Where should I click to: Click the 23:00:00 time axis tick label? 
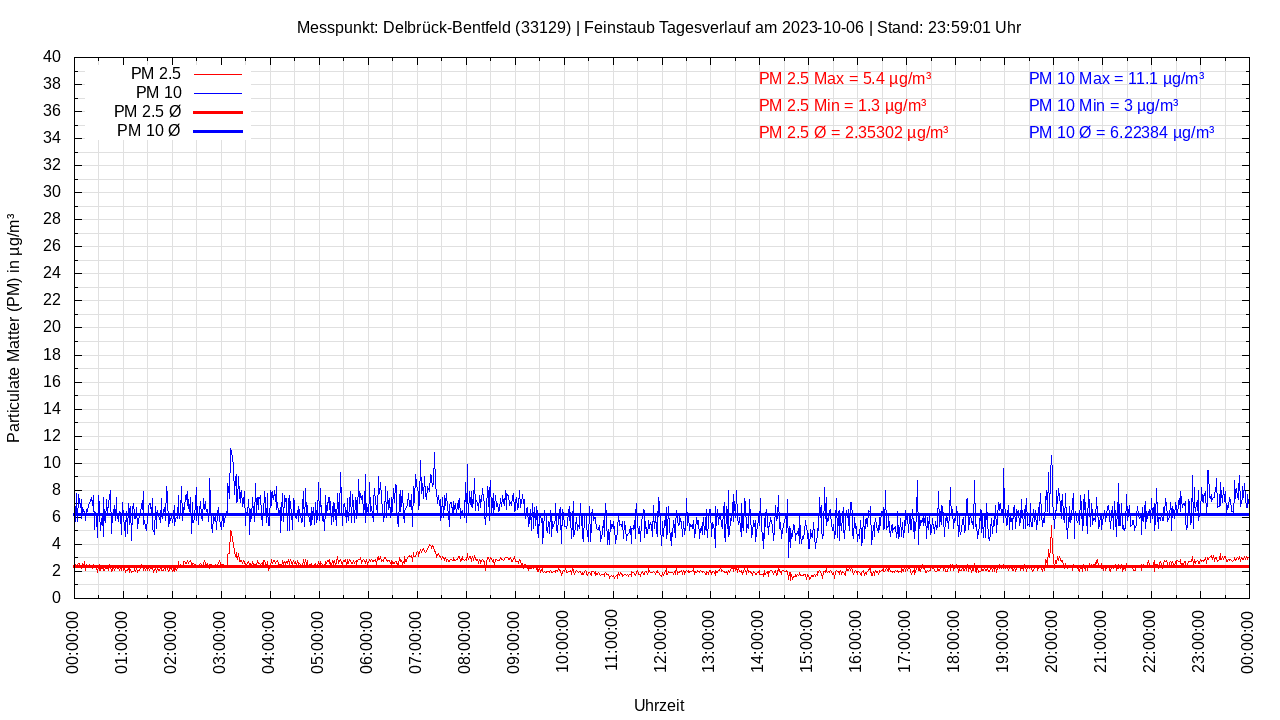click(x=1199, y=640)
